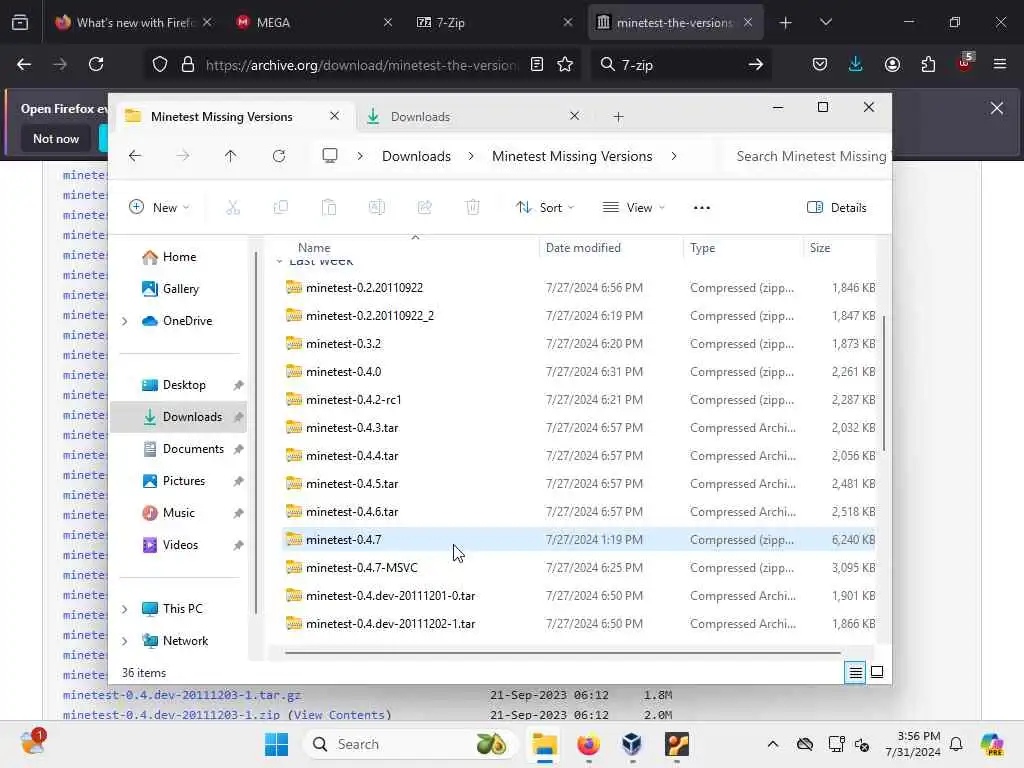The height and width of the screenshot is (768, 1024).
Task: Open Firefox extensions puzzle icon
Action: point(928,64)
